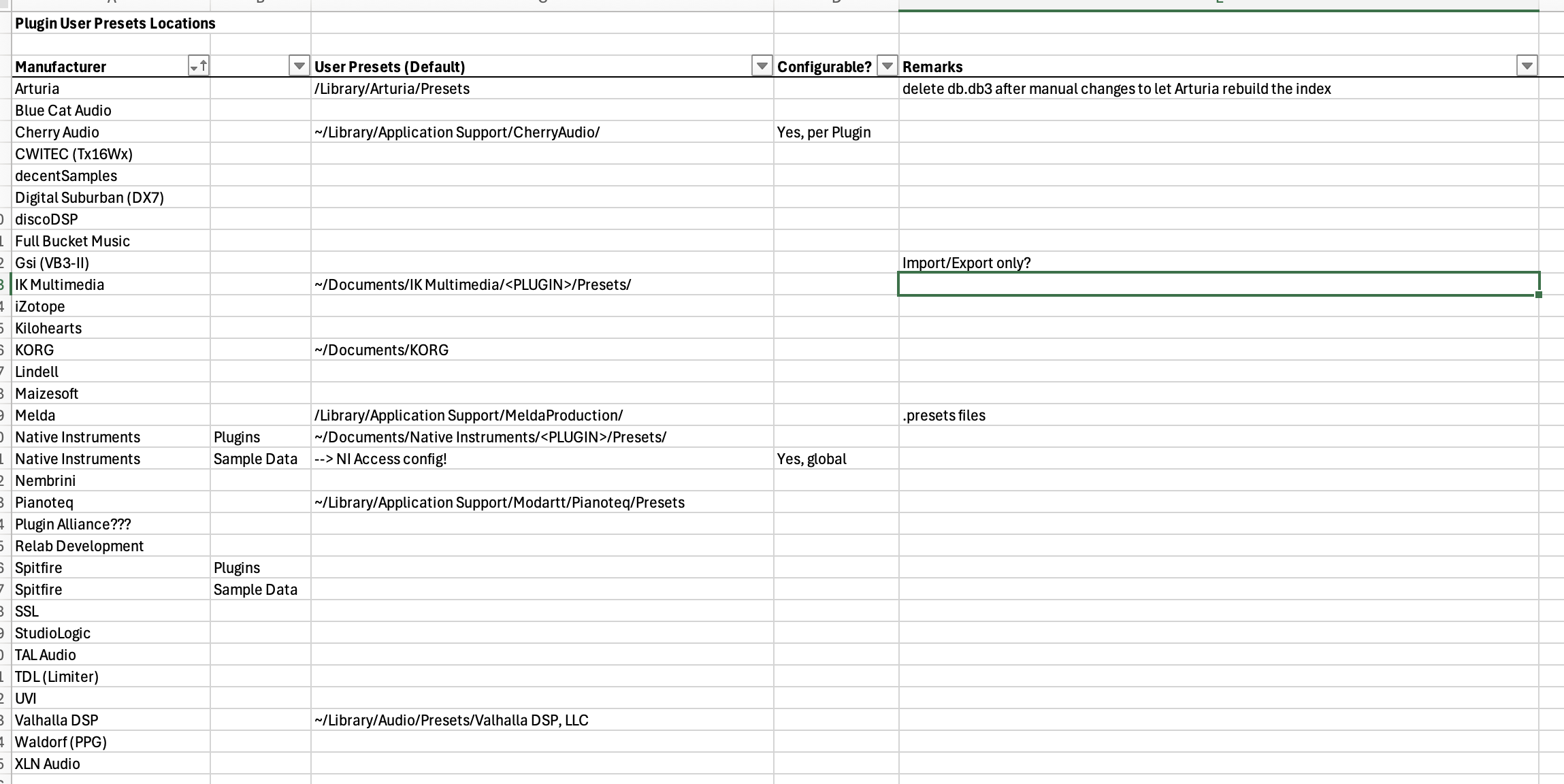Select the 'discoDSP' cell
This screenshot has height=784, width=1564.
coord(111,219)
